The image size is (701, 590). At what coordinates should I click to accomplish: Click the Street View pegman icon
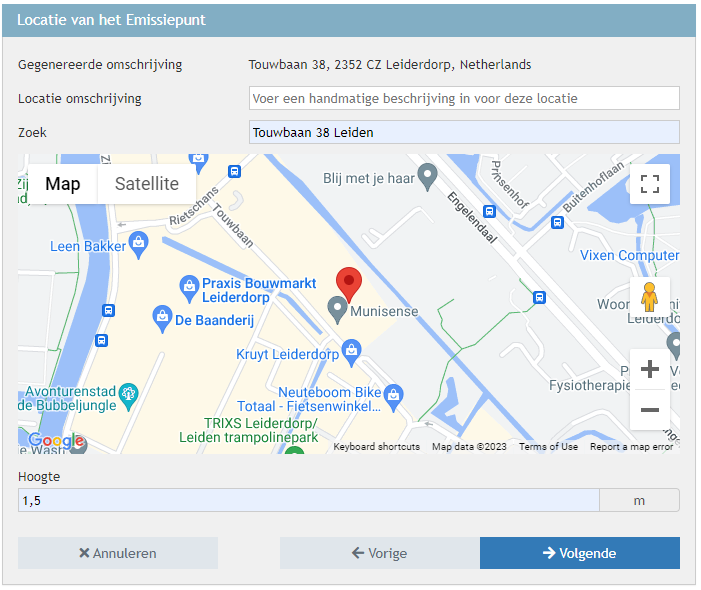point(649,297)
